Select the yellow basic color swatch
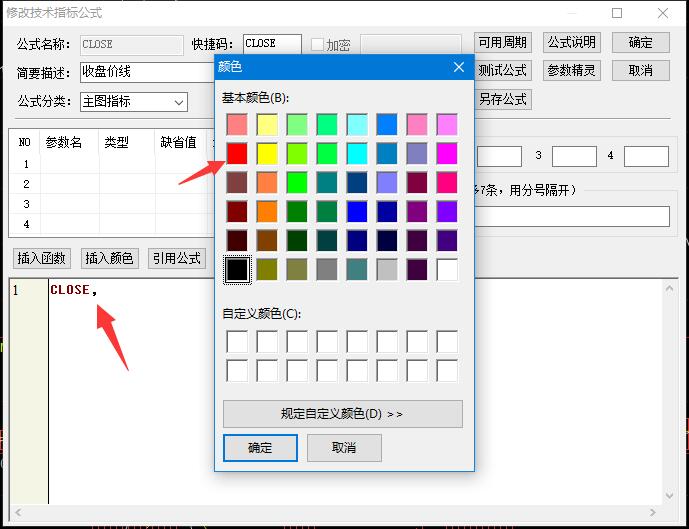Image resolution: width=689 pixels, height=529 pixels. point(267,153)
